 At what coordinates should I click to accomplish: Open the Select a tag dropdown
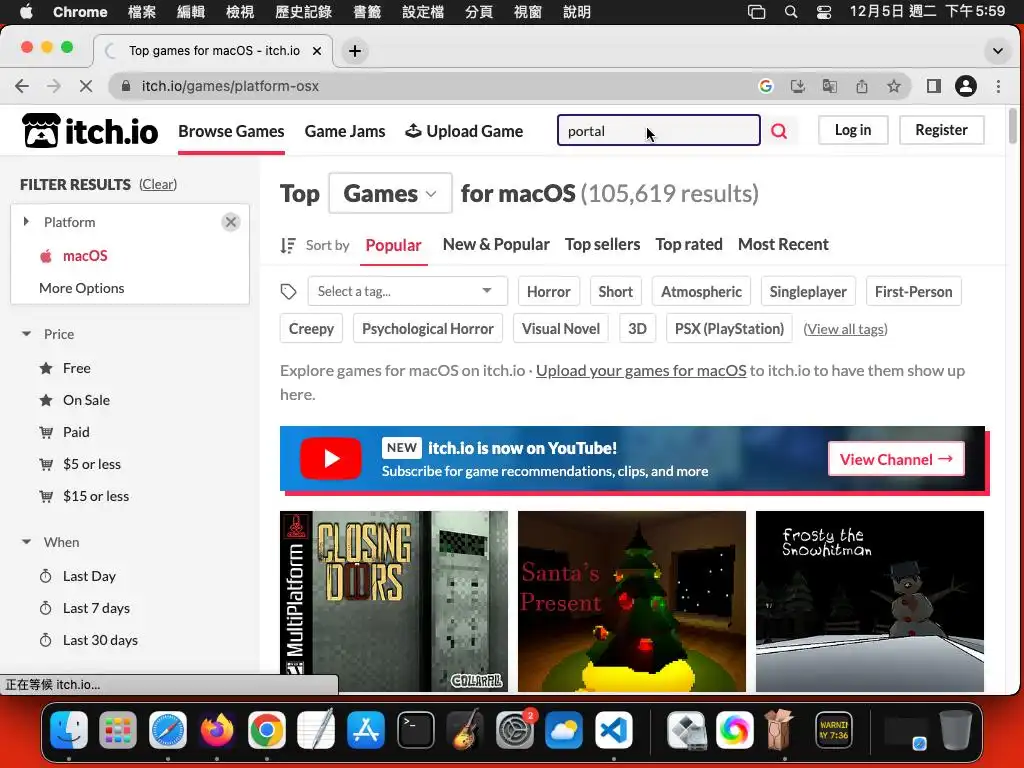click(407, 291)
